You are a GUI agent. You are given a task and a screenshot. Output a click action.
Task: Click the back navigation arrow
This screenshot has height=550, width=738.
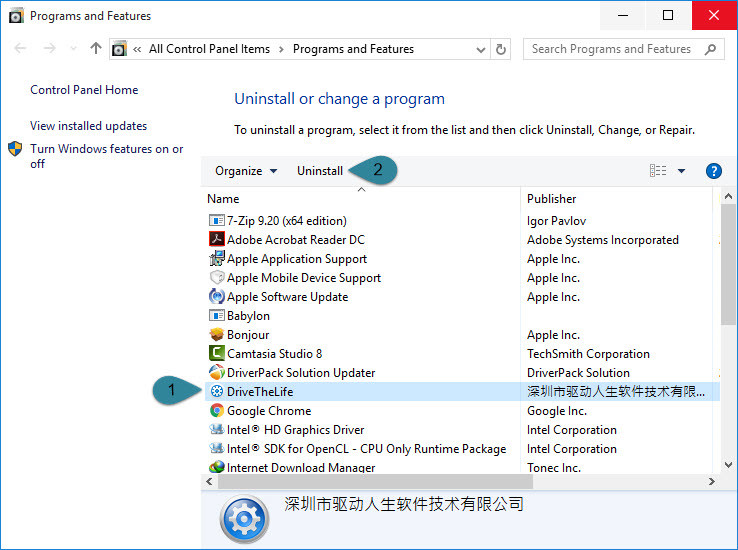point(20,48)
